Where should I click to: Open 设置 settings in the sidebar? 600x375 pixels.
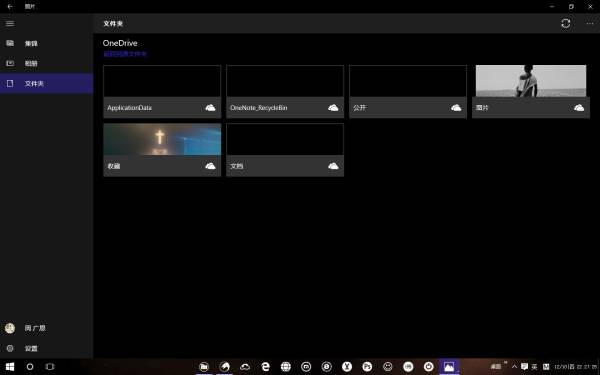pos(46,348)
